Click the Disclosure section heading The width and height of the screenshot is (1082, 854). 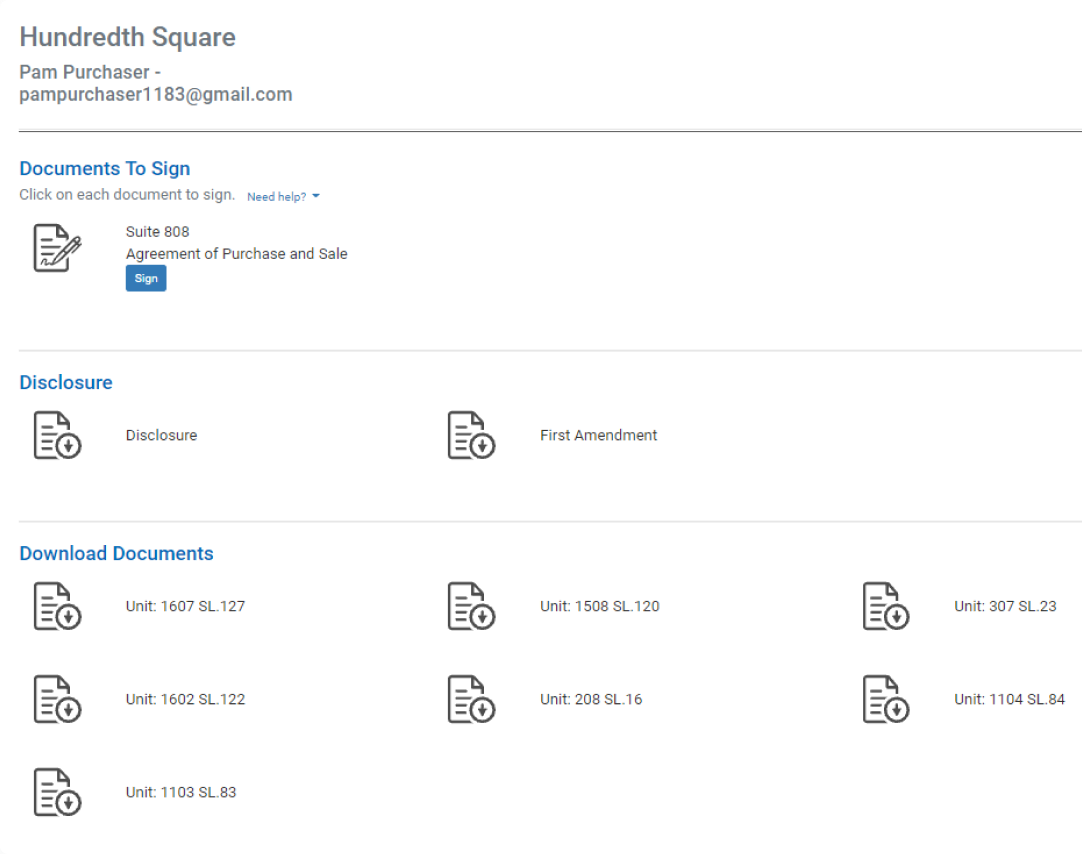click(x=66, y=383)
